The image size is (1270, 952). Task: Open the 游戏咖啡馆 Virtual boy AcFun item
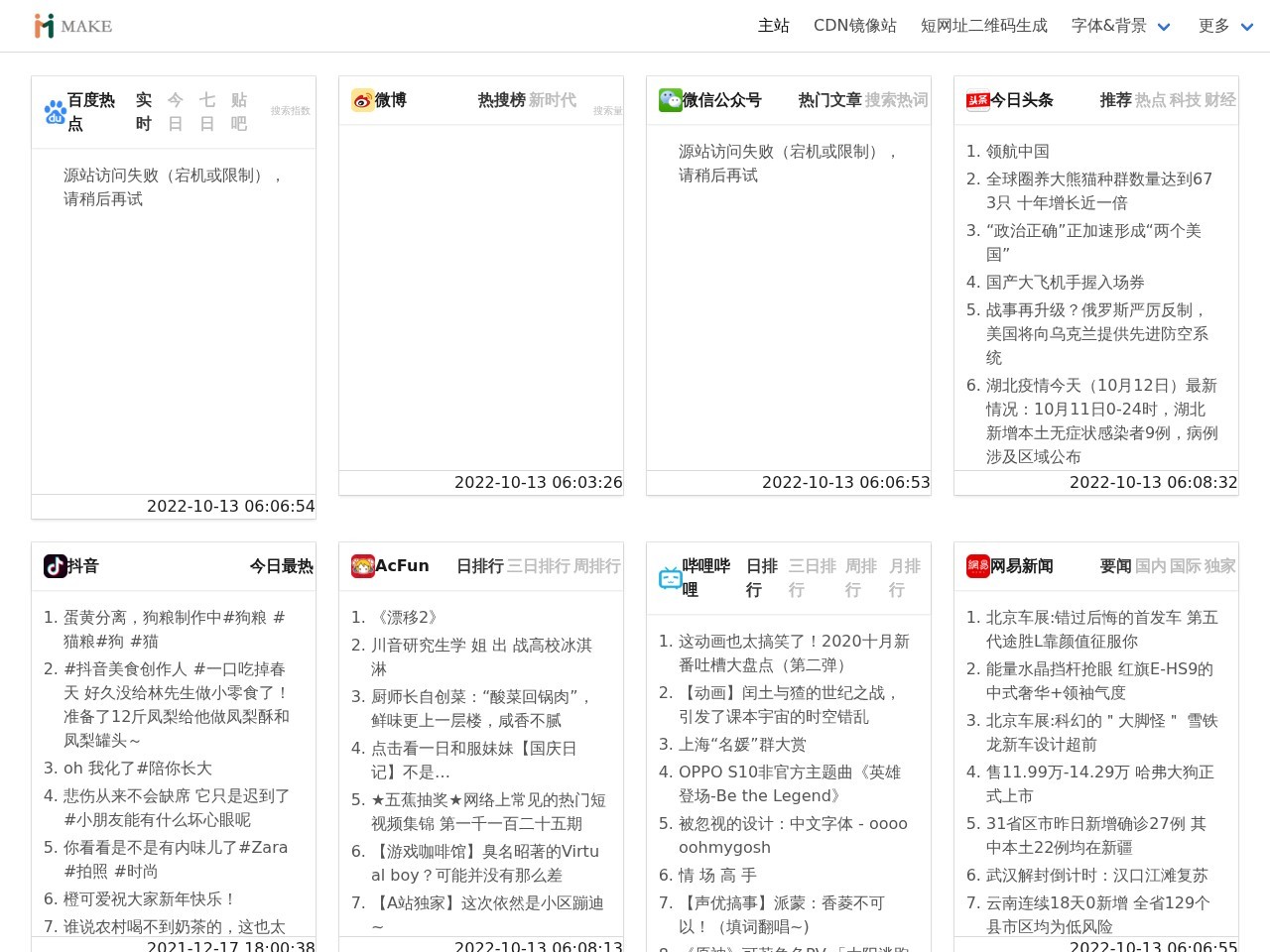coord(485,864)
